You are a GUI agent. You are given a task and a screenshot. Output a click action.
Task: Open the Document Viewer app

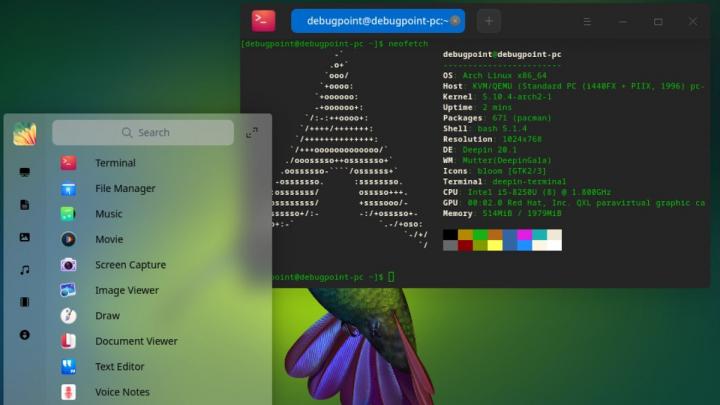[135, 341]
